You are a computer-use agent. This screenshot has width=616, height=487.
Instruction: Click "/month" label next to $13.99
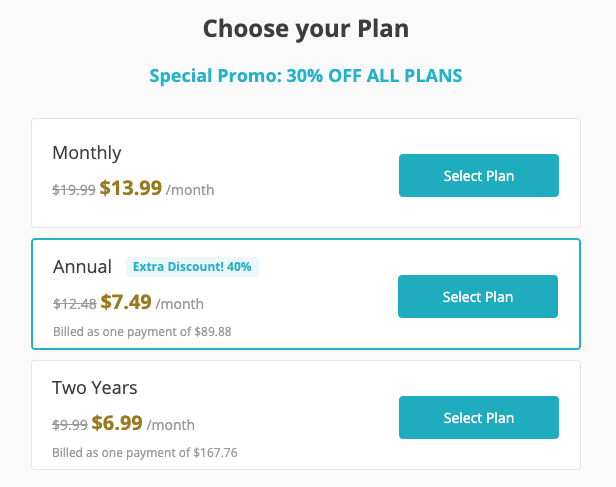pos(190,190)
